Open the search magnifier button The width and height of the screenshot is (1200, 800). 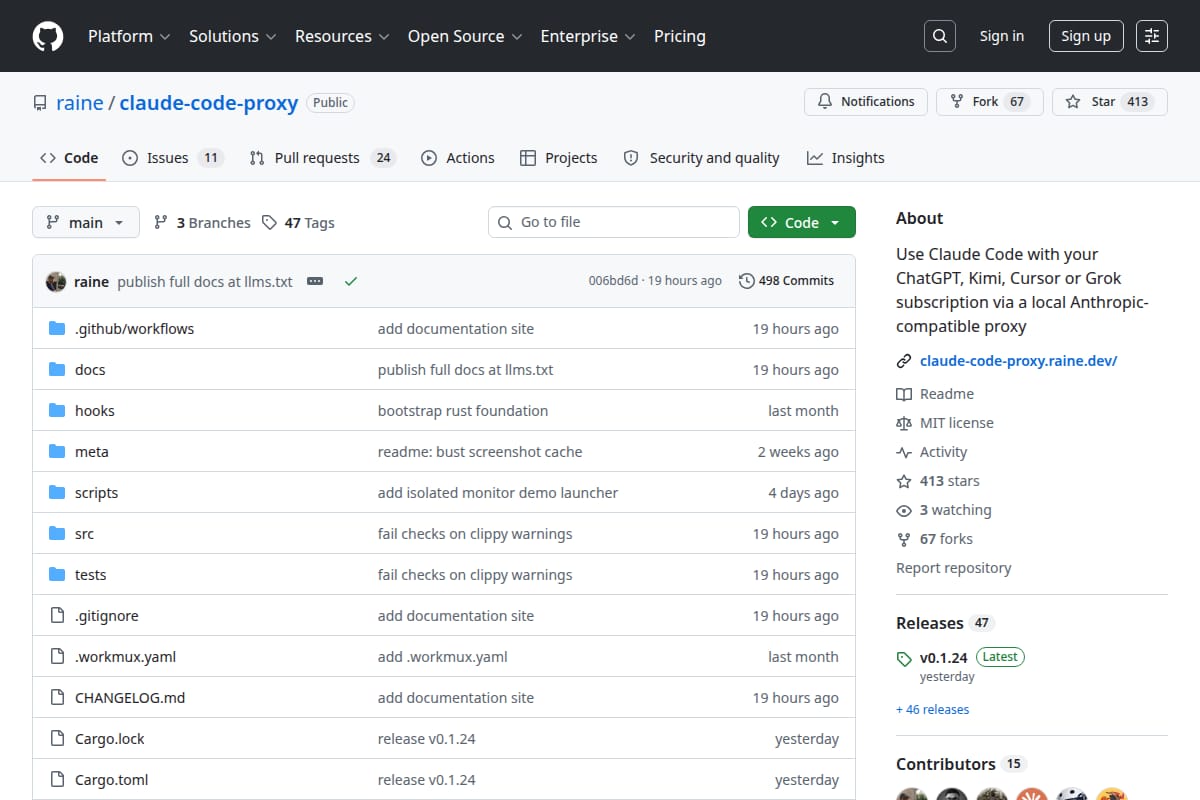tap(939, 36)
